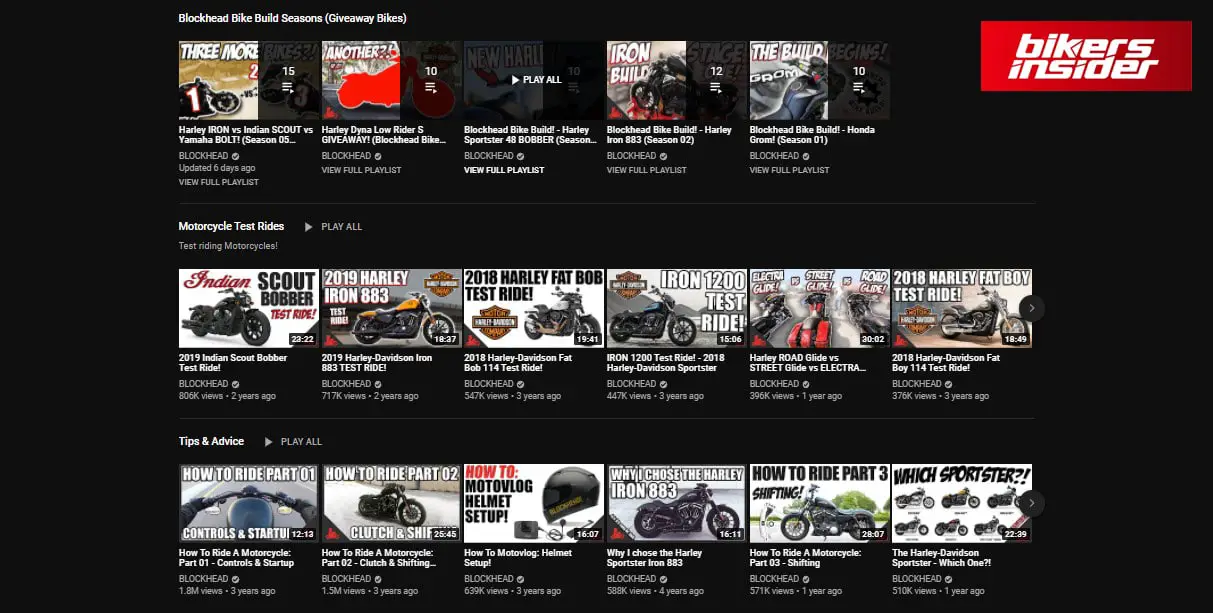The image size is (1213, 613).
Task: Click title 2018 Harley-Davidson Fat Boy 114 Test Ride!
Action: tap(946, 363)
